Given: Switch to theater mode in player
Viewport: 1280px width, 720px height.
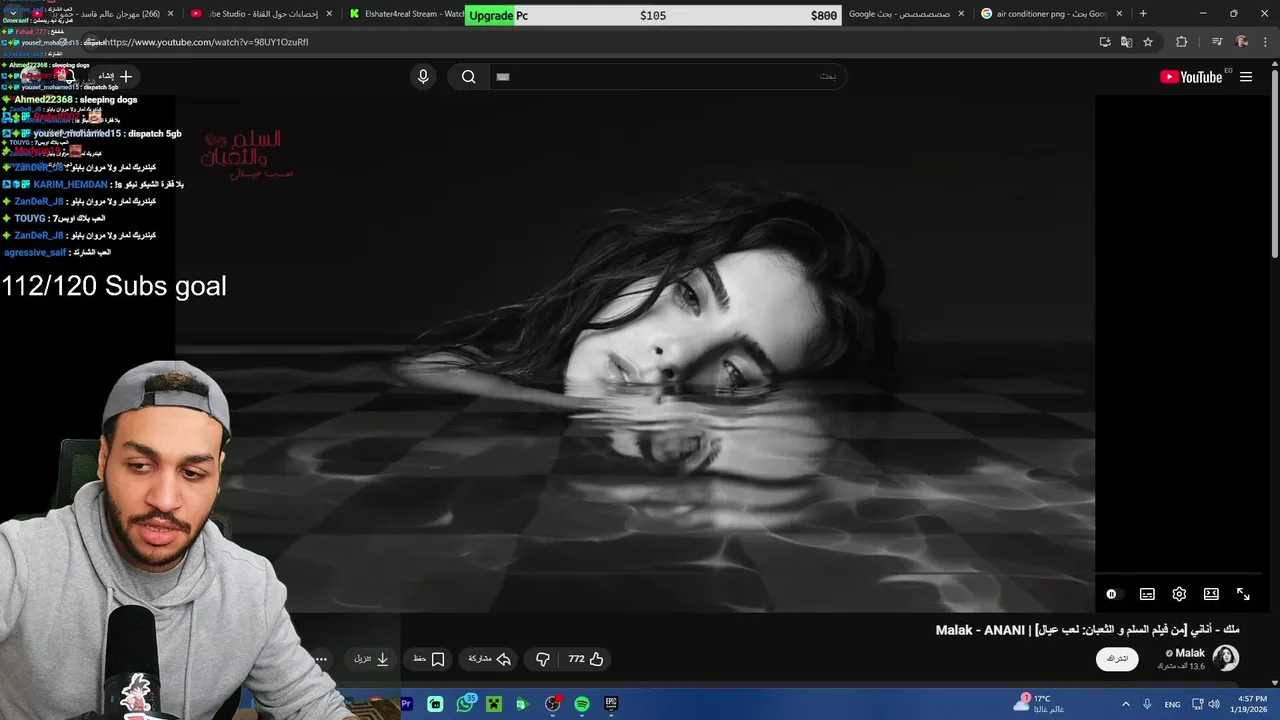Looking at the screenshot, I should pos(1211,594).
